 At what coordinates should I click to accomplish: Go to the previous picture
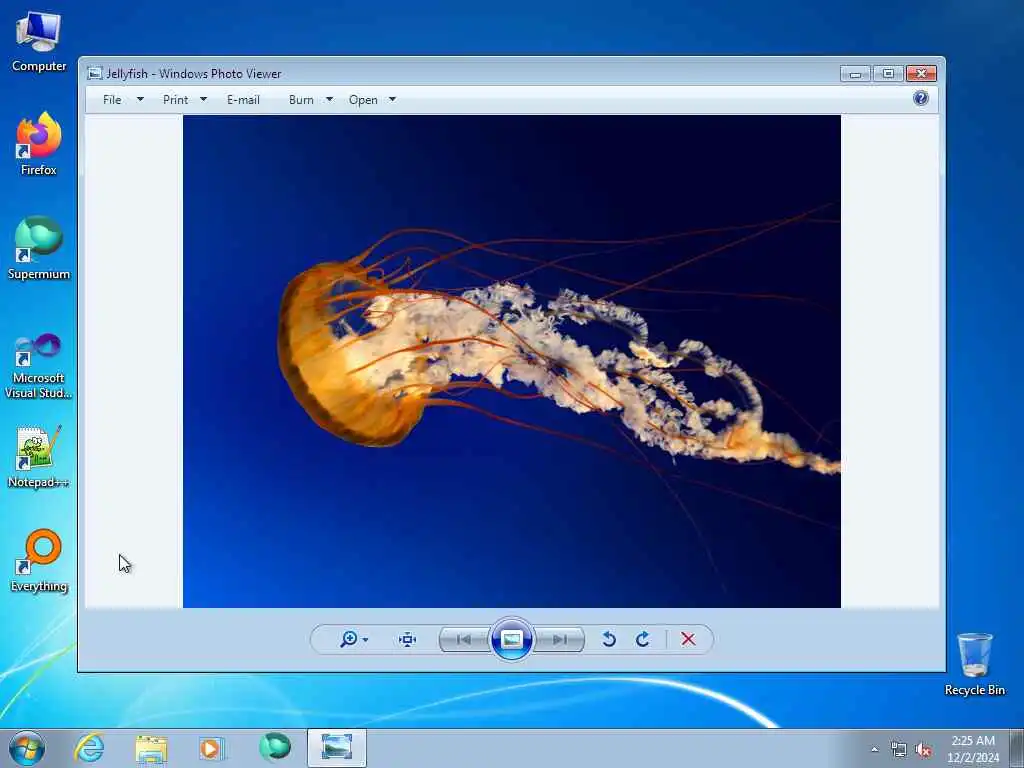(464, 639)
